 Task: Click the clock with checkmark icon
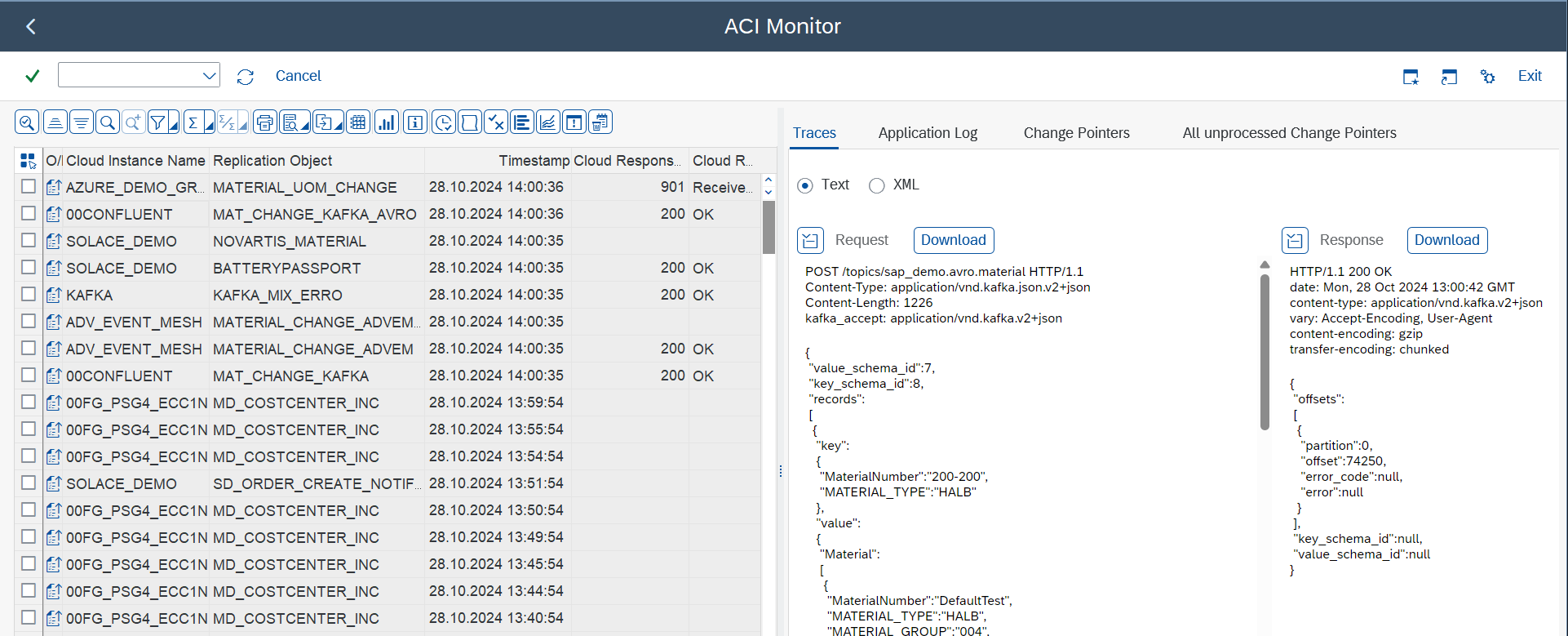click(443, 122)
